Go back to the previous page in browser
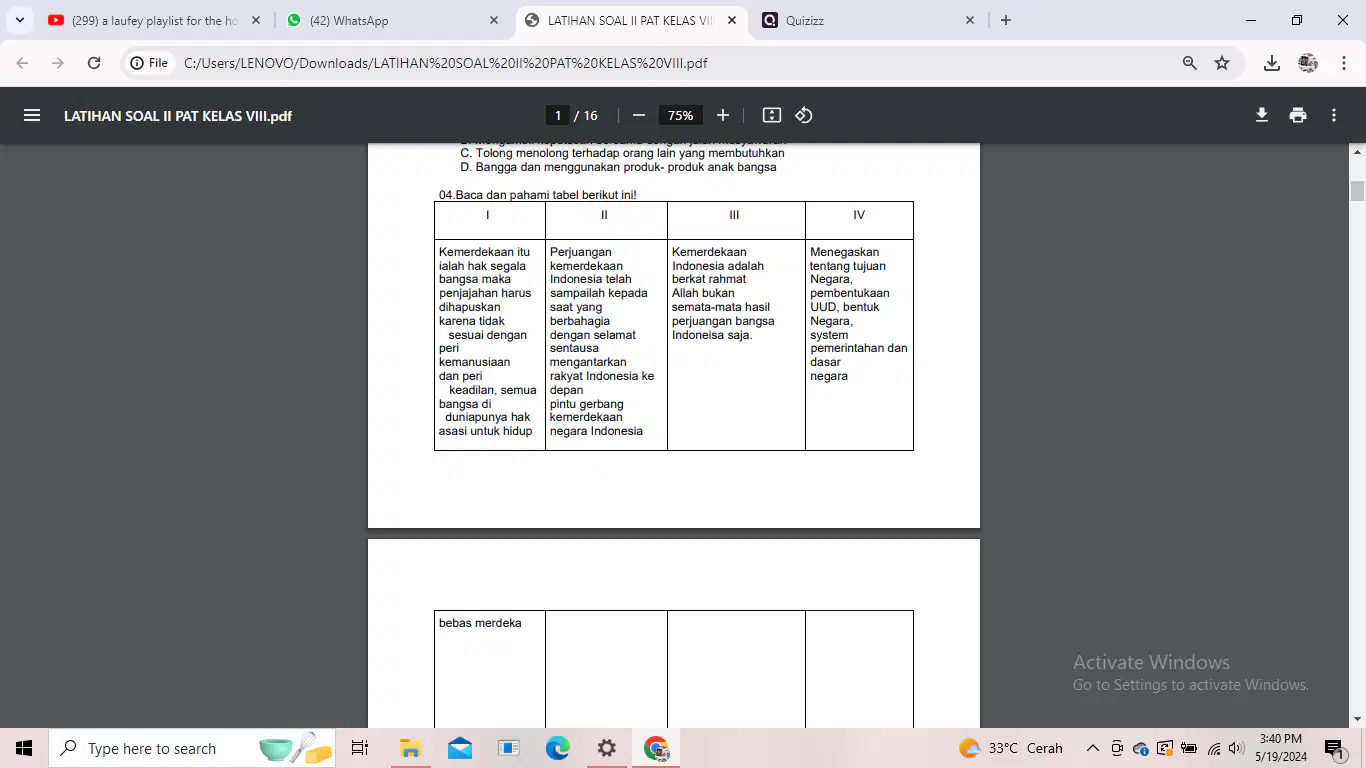This screenshot has height=768, width=1366. click(23, 63)
